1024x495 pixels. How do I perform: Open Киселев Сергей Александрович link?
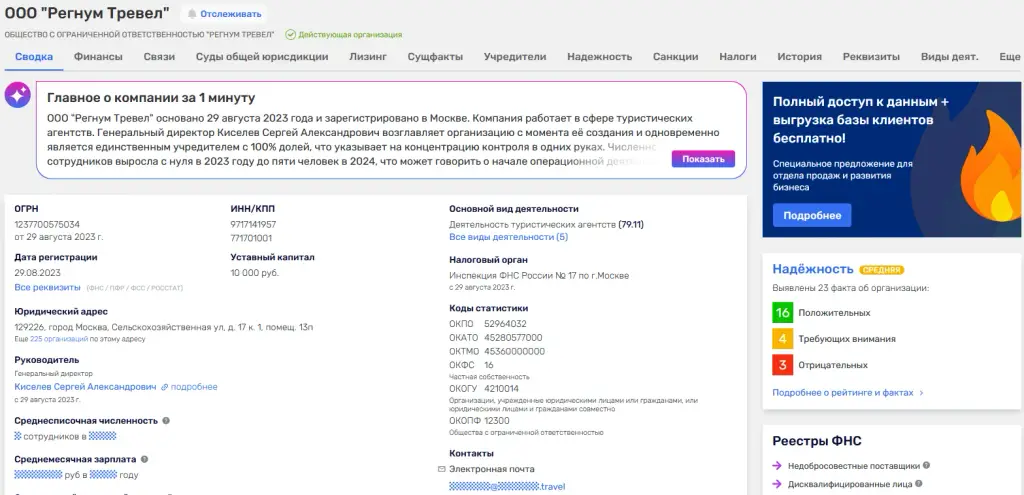point(86,387)
